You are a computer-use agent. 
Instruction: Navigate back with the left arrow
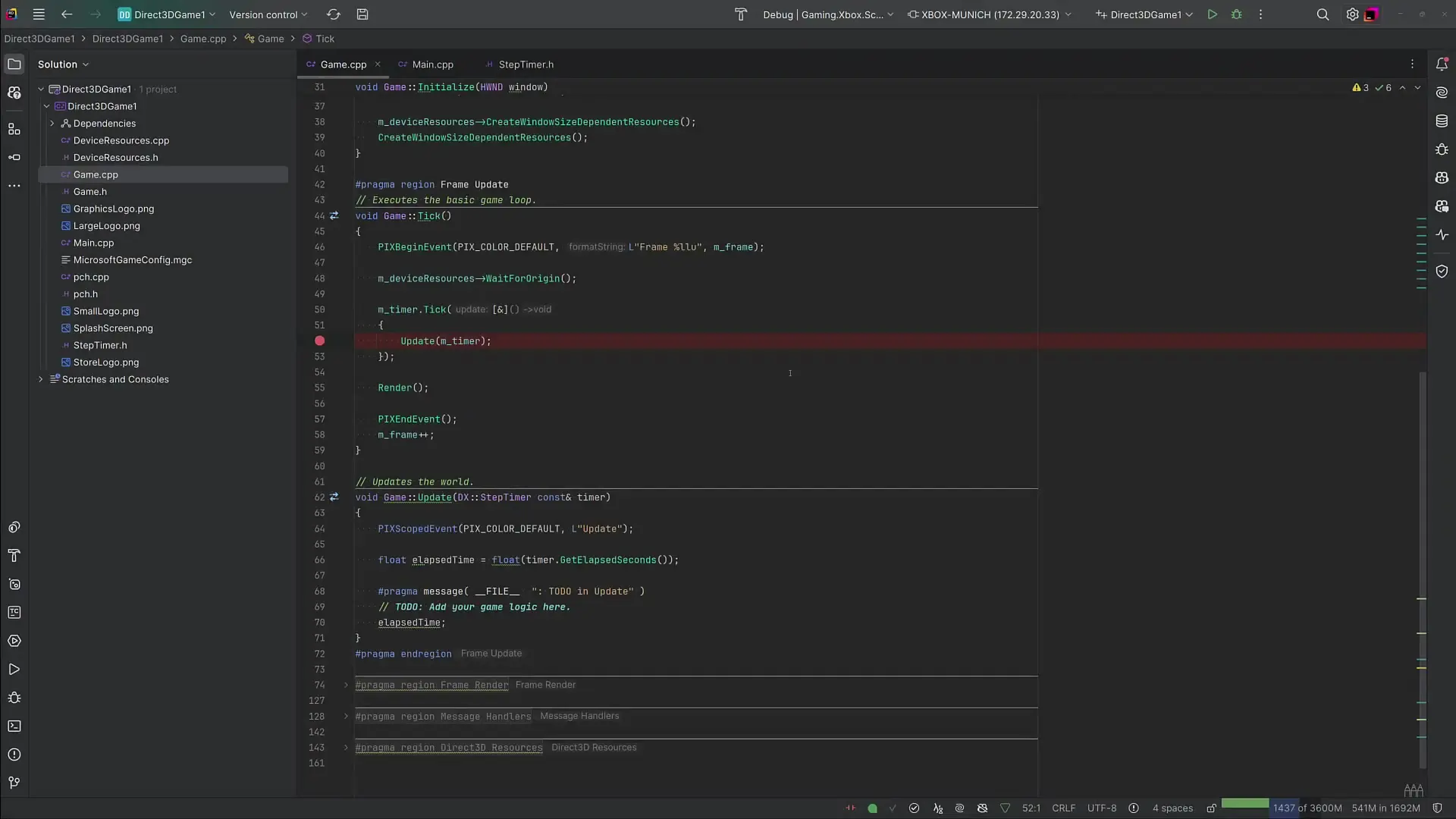click(67, 14)
